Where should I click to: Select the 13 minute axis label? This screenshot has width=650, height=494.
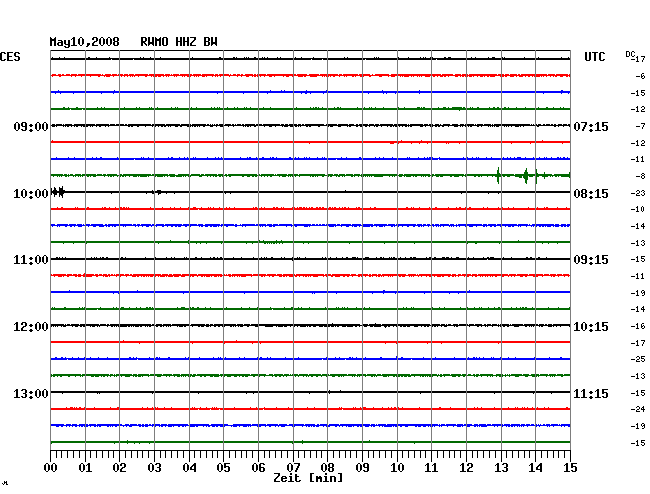coord(501,468)
